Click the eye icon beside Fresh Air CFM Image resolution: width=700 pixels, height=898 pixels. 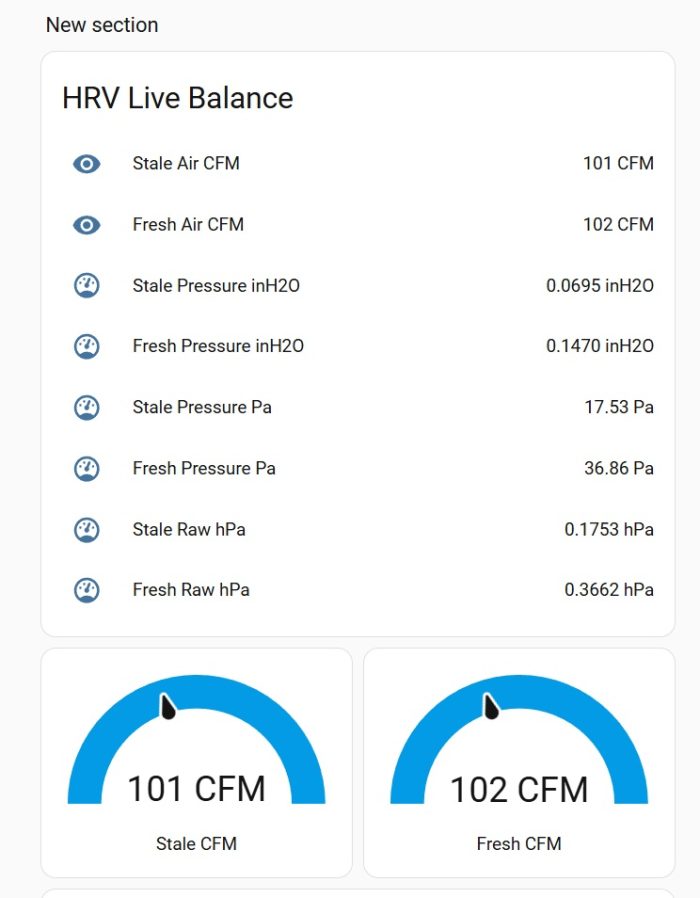click(86, 225)
